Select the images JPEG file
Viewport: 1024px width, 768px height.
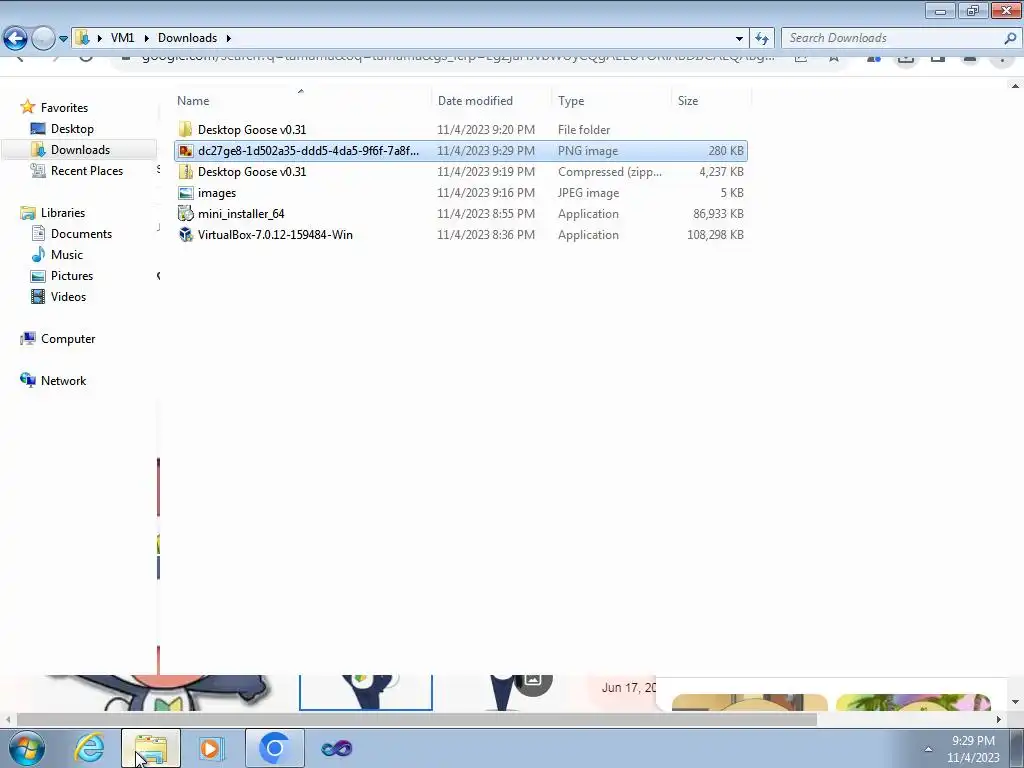460,193
